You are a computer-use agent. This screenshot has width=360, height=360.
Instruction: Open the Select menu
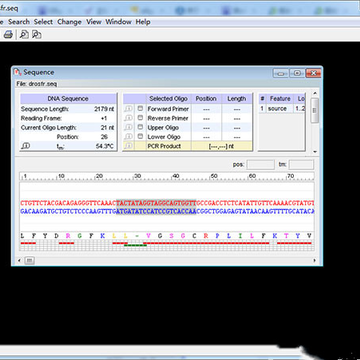coord(43,22)
